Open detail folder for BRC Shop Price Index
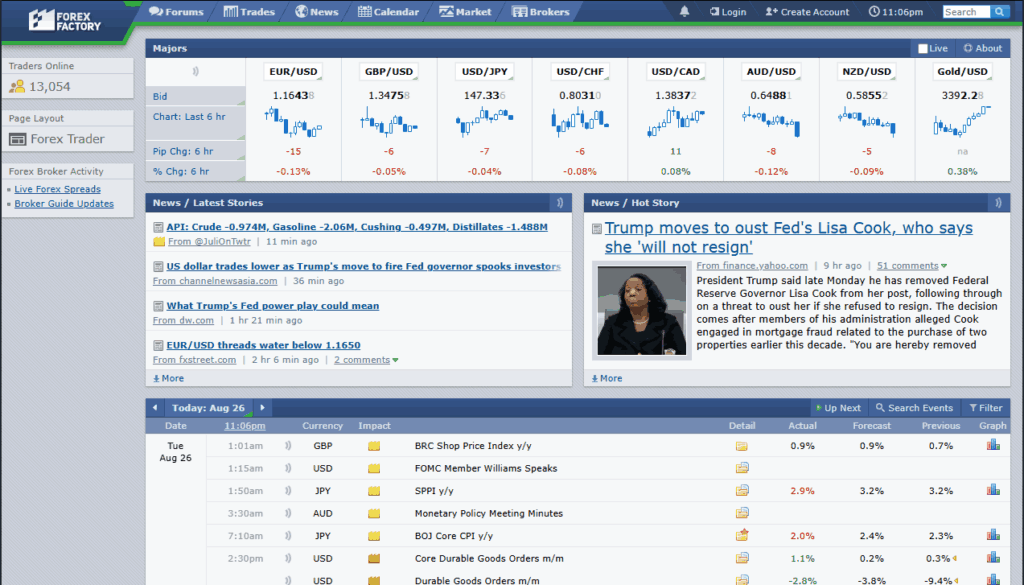1024x585 pixels. [x=742, y=446]
